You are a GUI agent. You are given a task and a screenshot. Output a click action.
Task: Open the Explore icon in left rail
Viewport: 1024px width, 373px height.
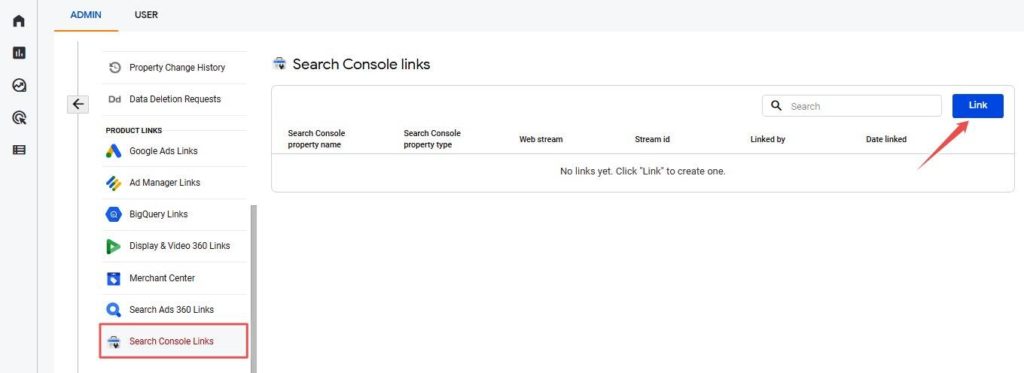[x=19, y=85]
